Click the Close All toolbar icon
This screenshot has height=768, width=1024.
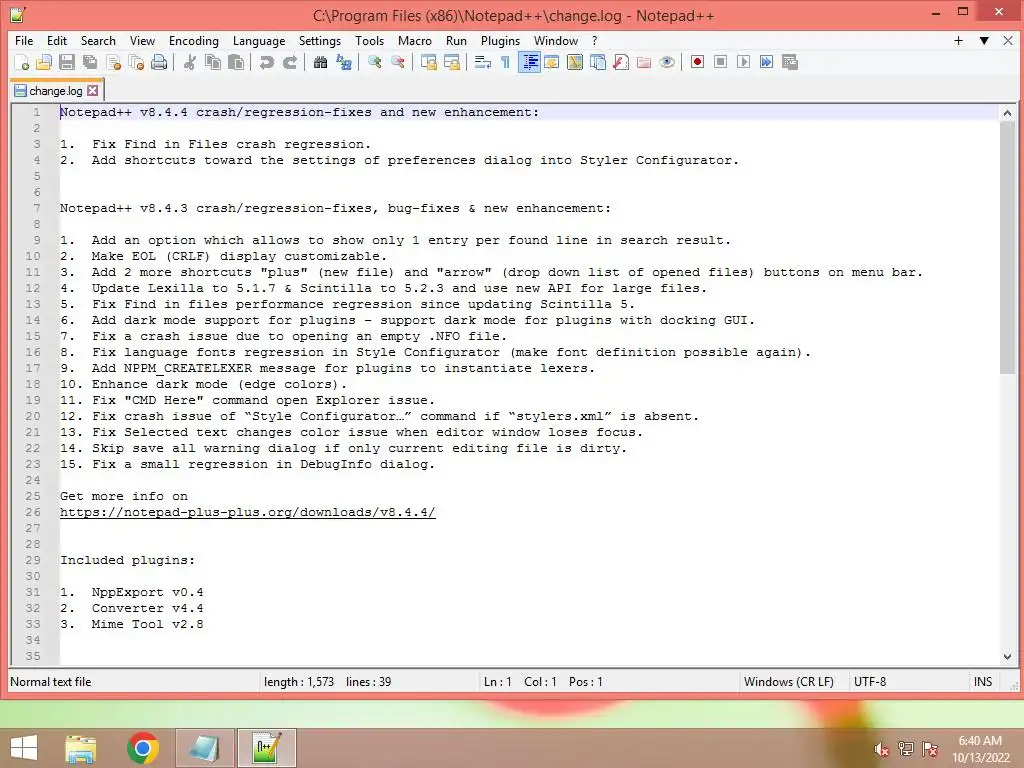tap(136, 63)
